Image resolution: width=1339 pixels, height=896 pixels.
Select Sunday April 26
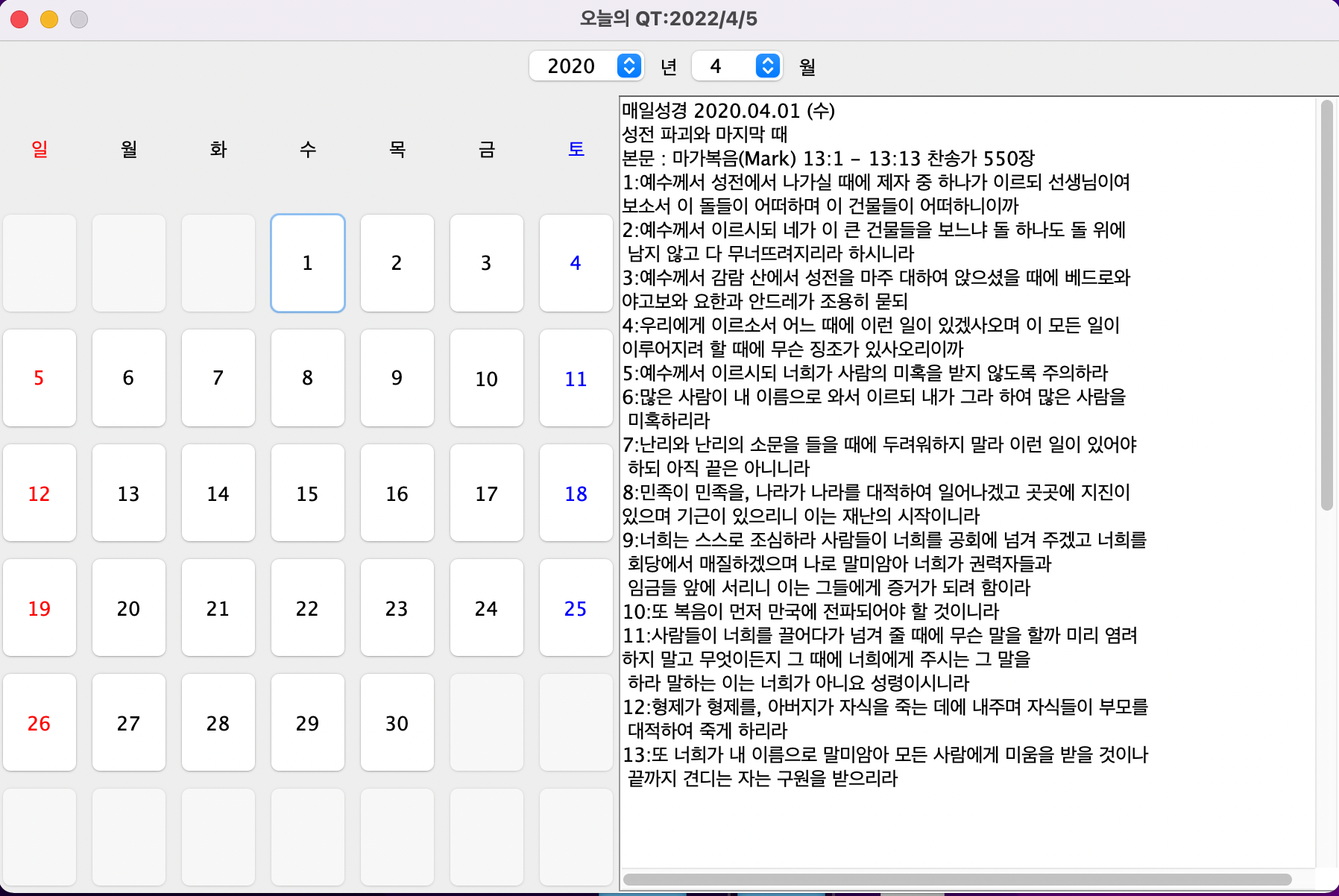pos(40,723)
